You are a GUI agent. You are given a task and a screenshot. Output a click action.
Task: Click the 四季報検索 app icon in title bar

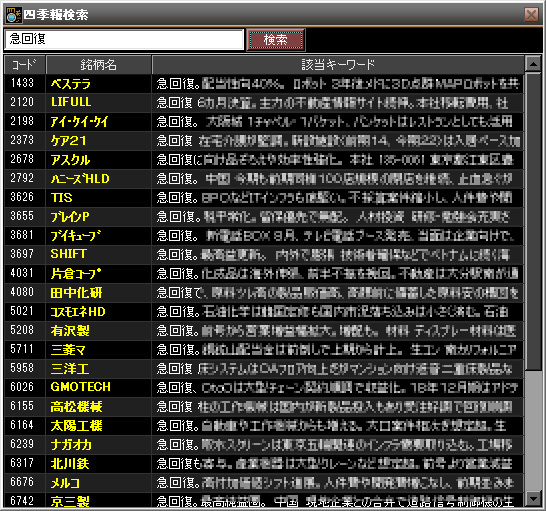[x=14, y=15]
